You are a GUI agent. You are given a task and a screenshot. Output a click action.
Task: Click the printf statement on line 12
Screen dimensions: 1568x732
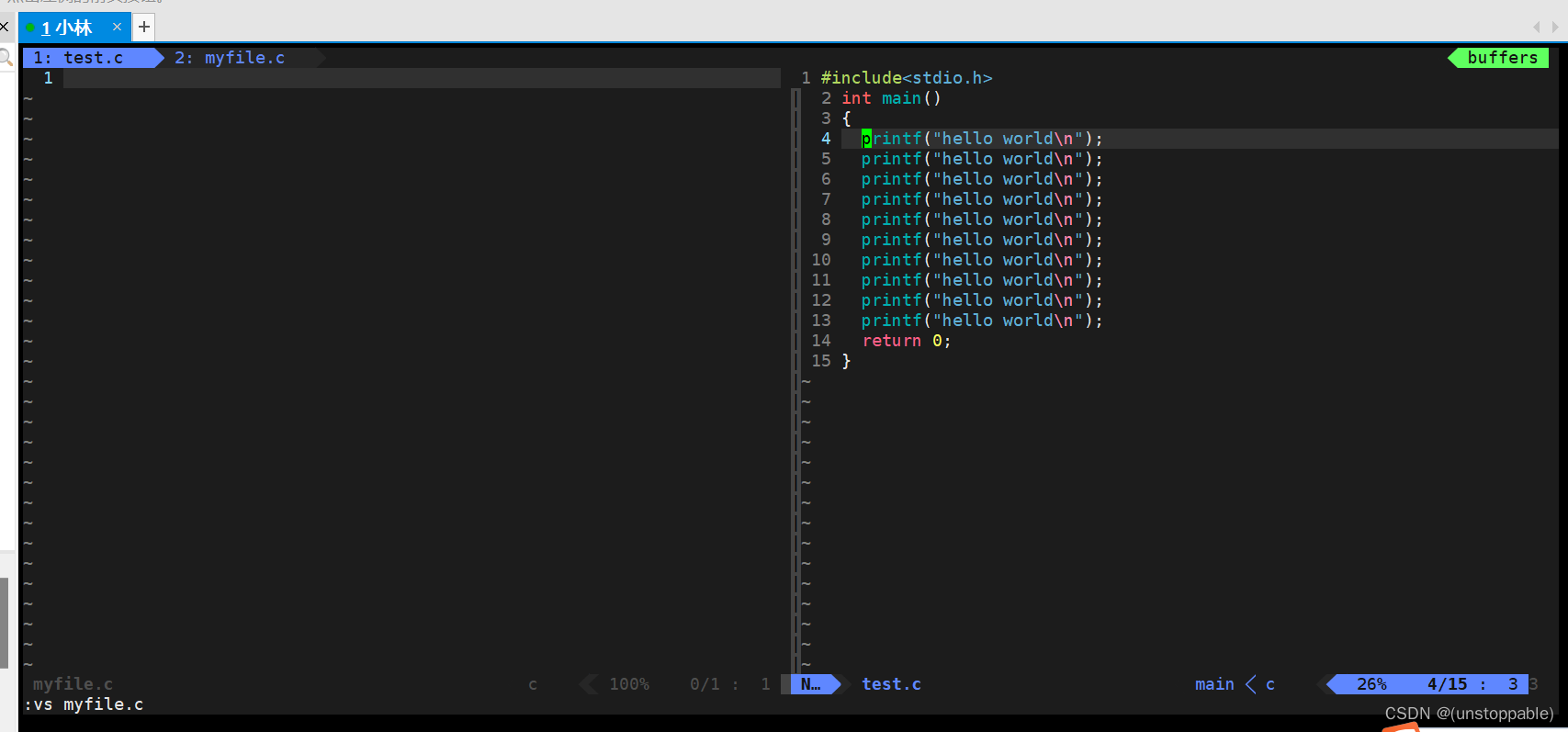point(982,300)
